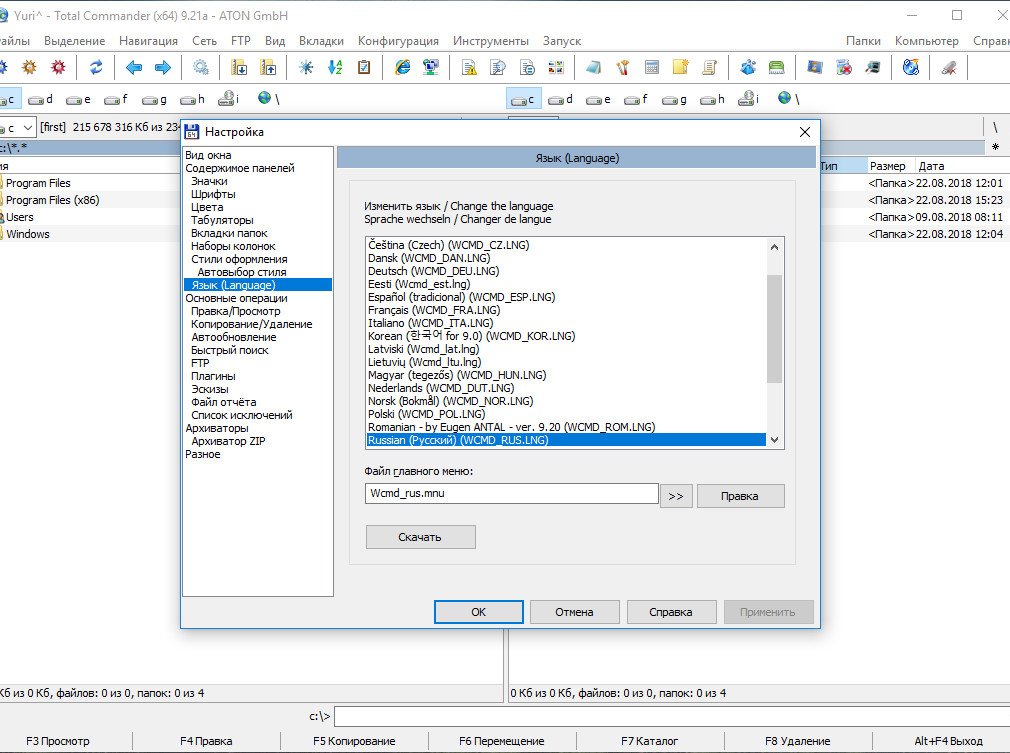Click the yellow new note icon
This screenshot has height=753, width=1010.
pyautogui.click(x=680, y=67)
